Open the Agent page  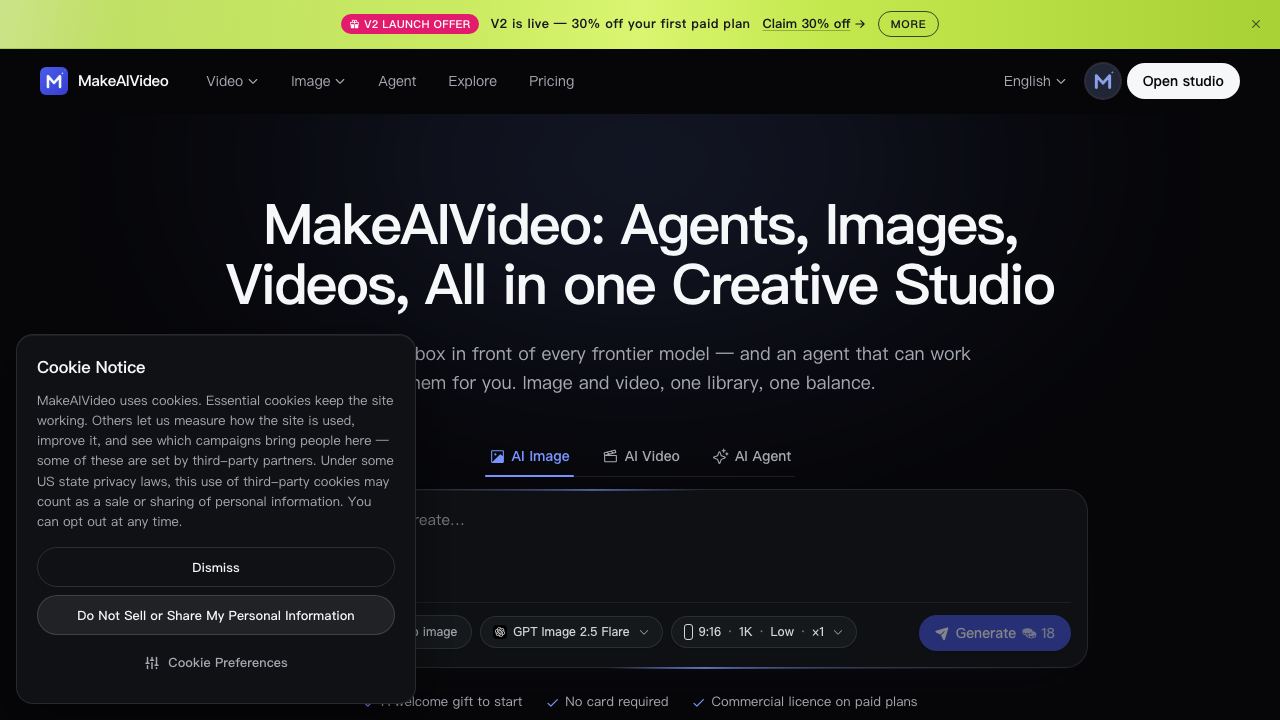[397, 81]
